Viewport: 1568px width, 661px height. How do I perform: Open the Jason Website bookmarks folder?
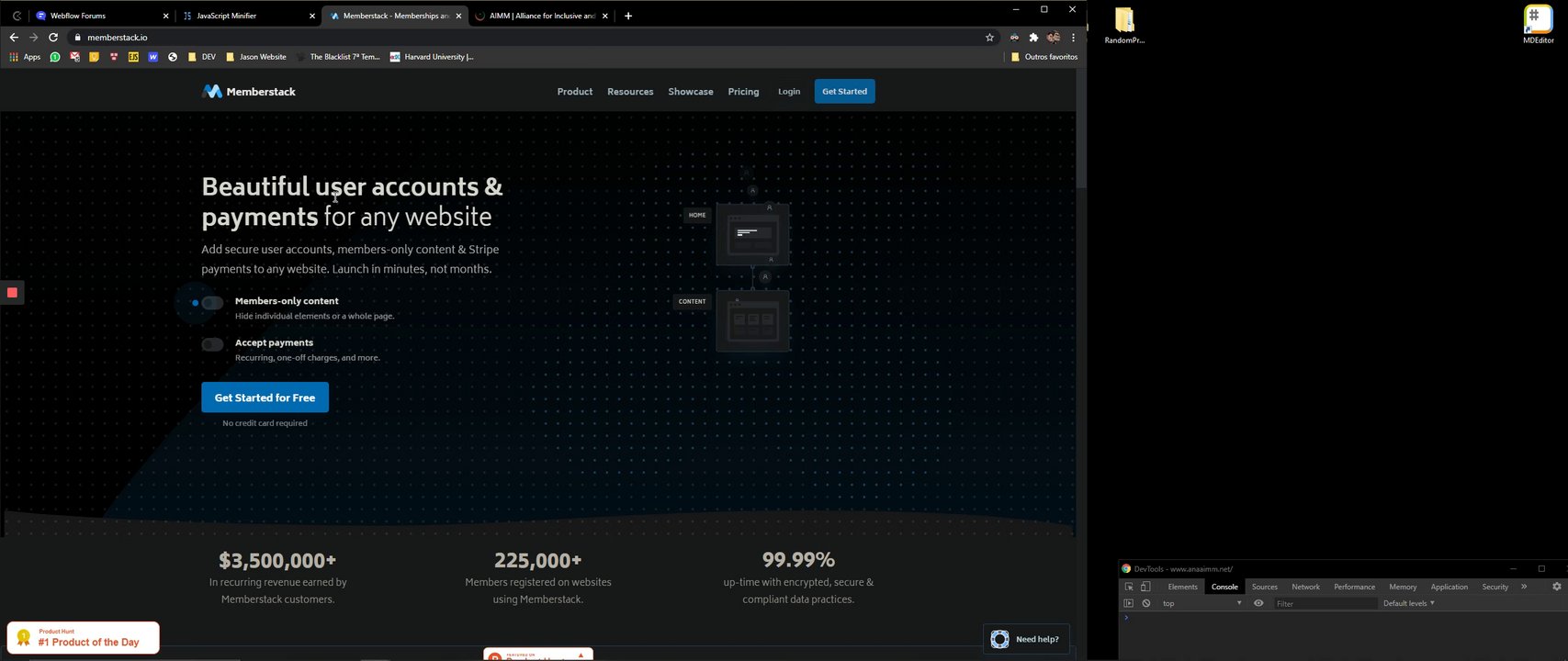[x=256, y=57]
